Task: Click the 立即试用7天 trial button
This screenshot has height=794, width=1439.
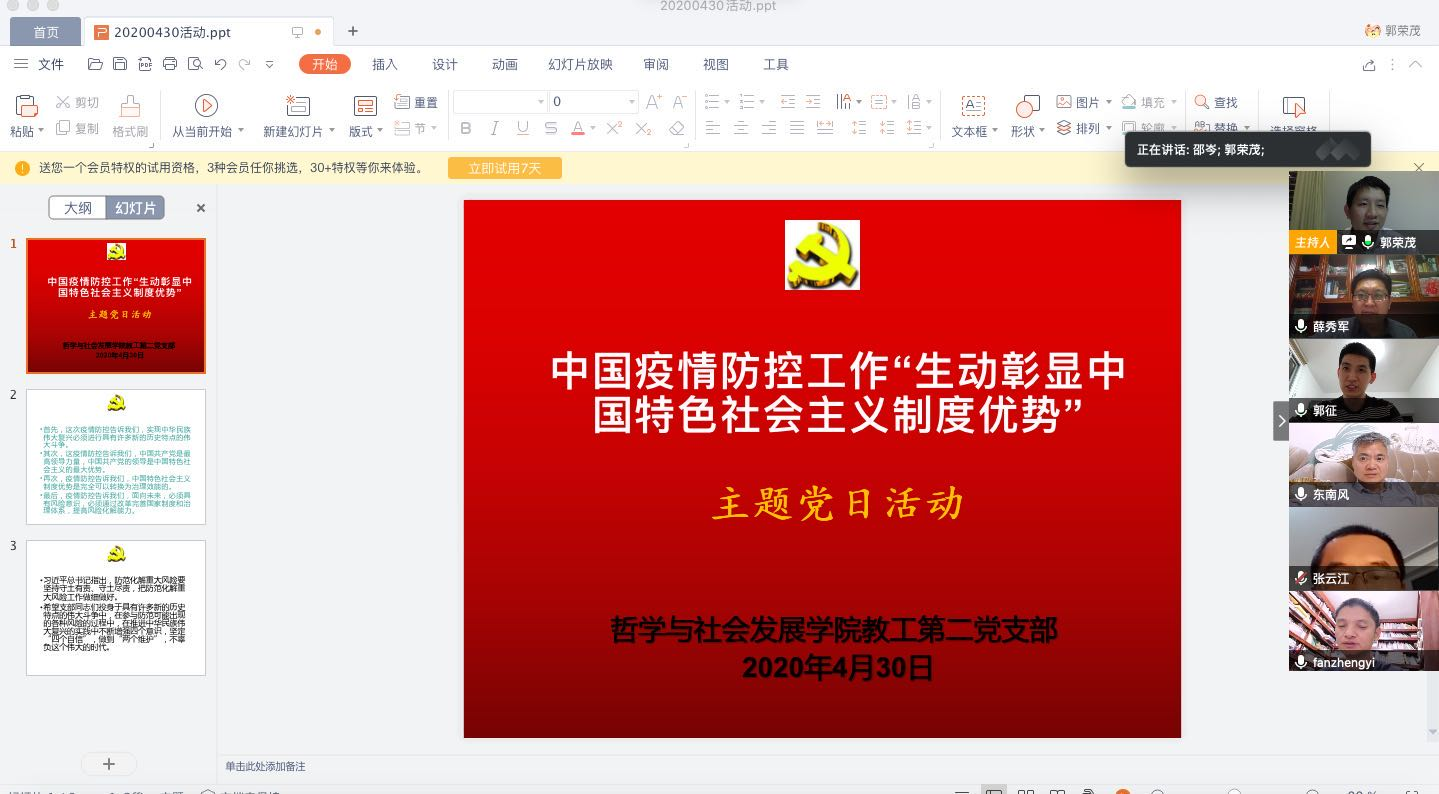Action: pyautogui.click(x=504, y=168)
